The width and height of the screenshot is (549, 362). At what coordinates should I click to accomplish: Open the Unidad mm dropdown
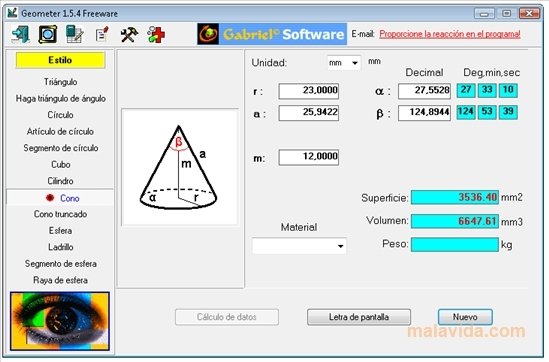343,63
